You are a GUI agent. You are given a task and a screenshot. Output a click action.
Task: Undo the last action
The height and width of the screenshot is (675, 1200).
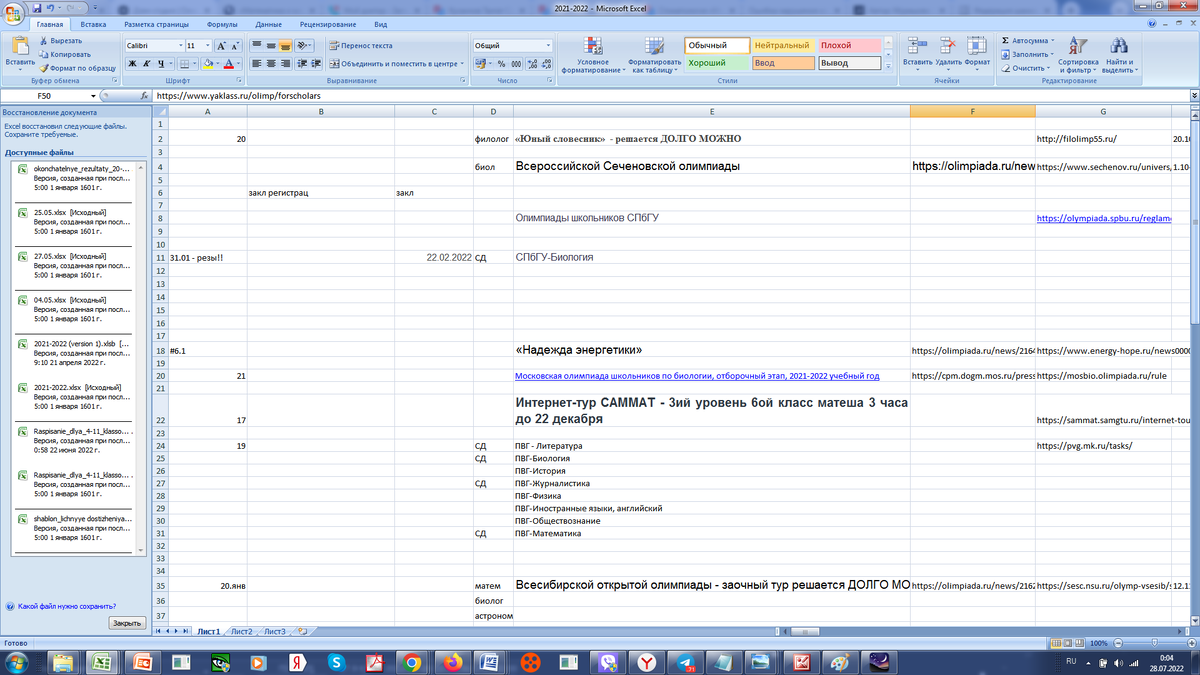52,7
